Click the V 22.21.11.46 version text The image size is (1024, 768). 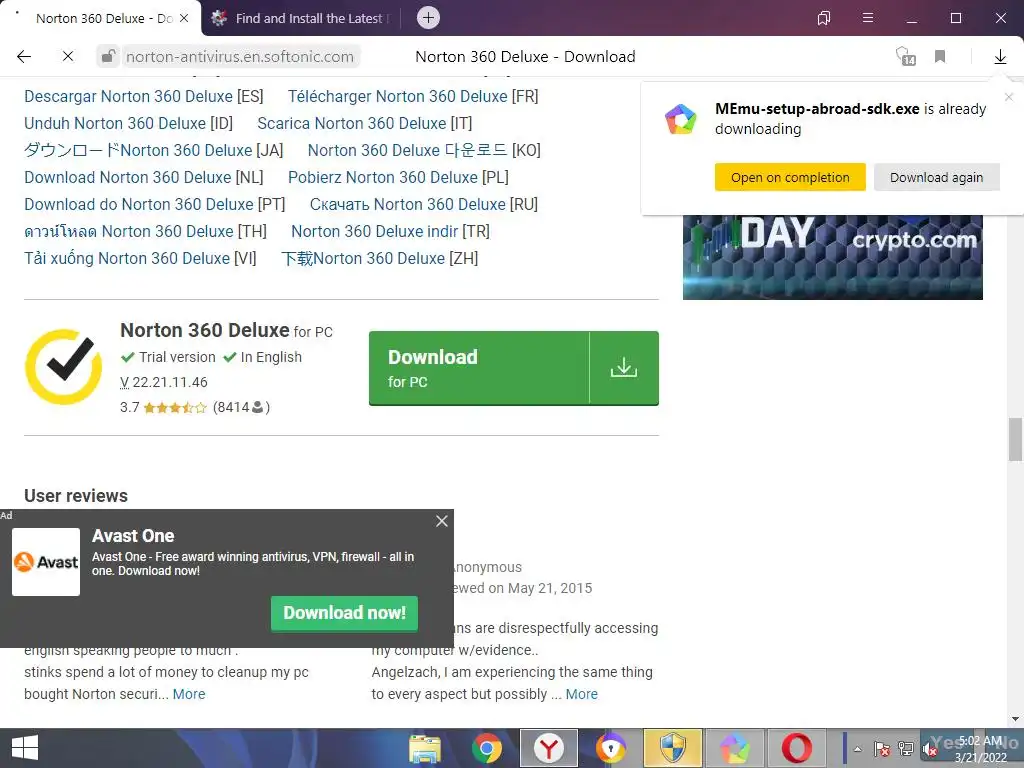click(x=164, y=383)
